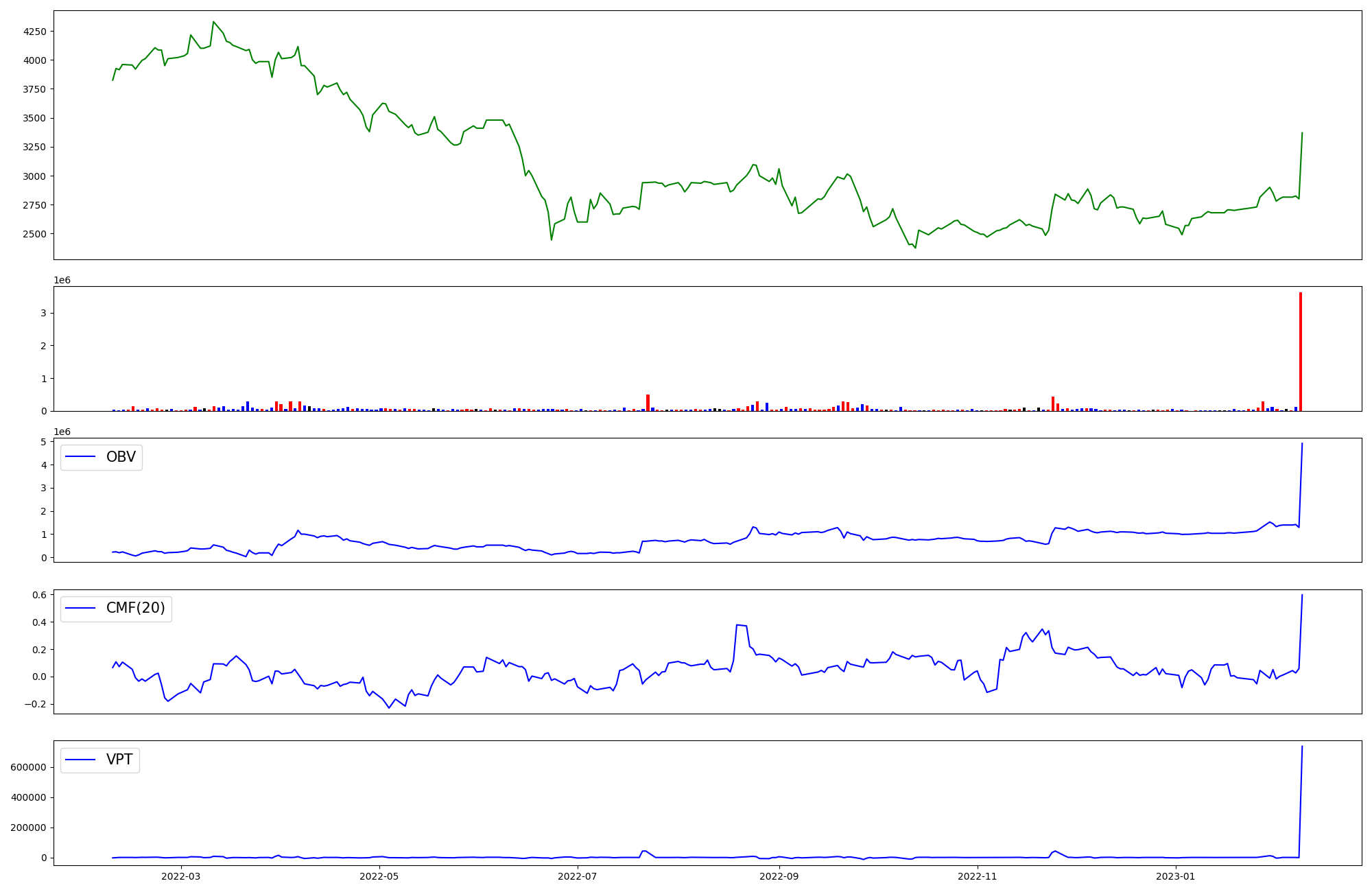
Task: Click the 4250 price axis tick label
Action: tap(35, 32)
